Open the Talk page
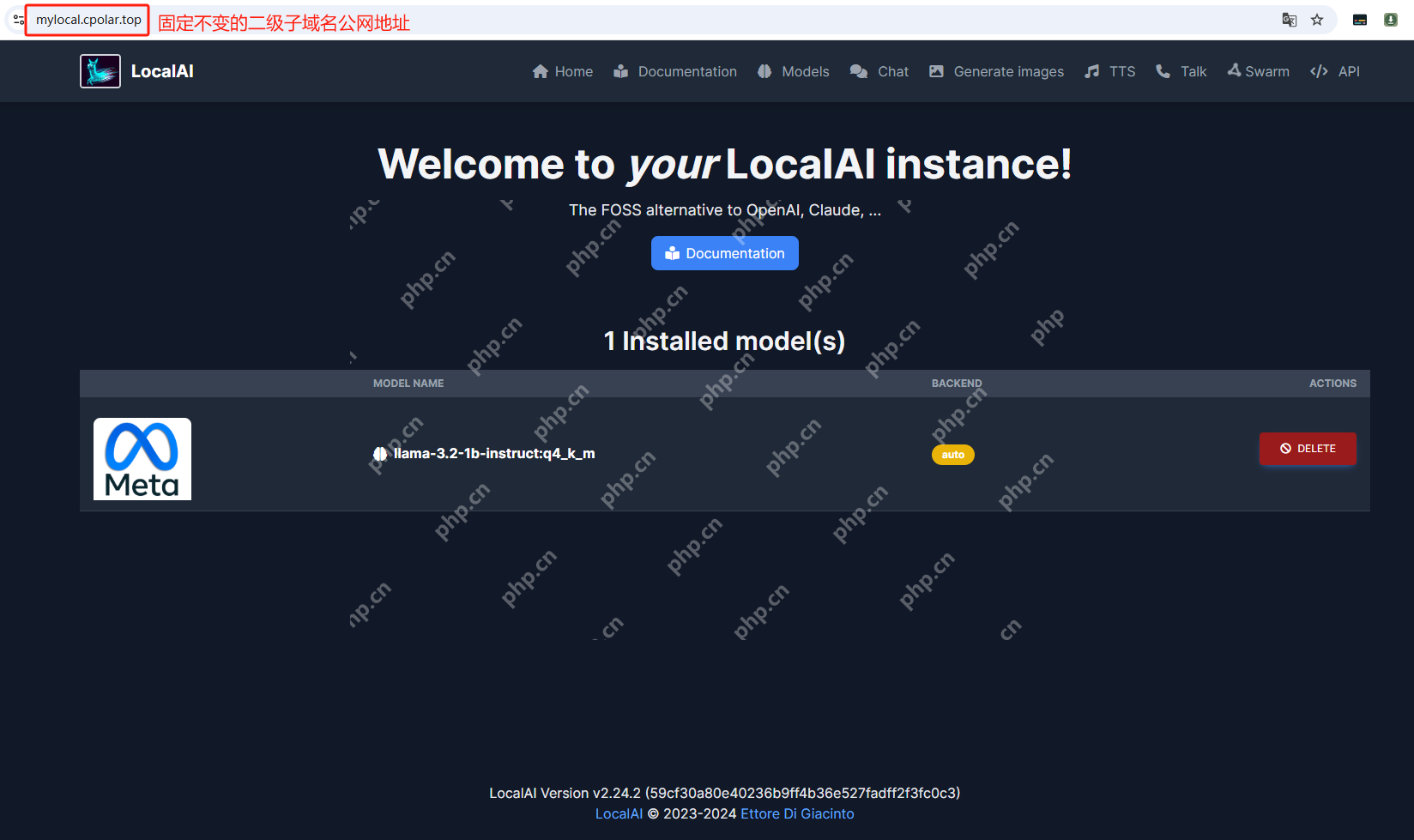The image size is (1414, 840). (x=1181, y=71)
